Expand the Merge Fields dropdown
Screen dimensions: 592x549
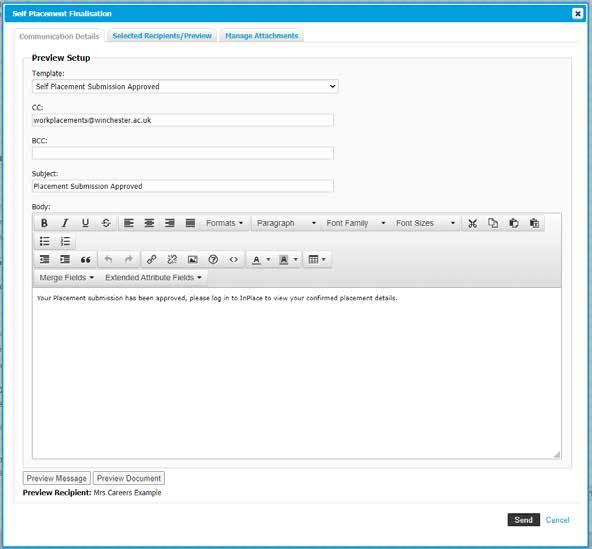[66, 278]
